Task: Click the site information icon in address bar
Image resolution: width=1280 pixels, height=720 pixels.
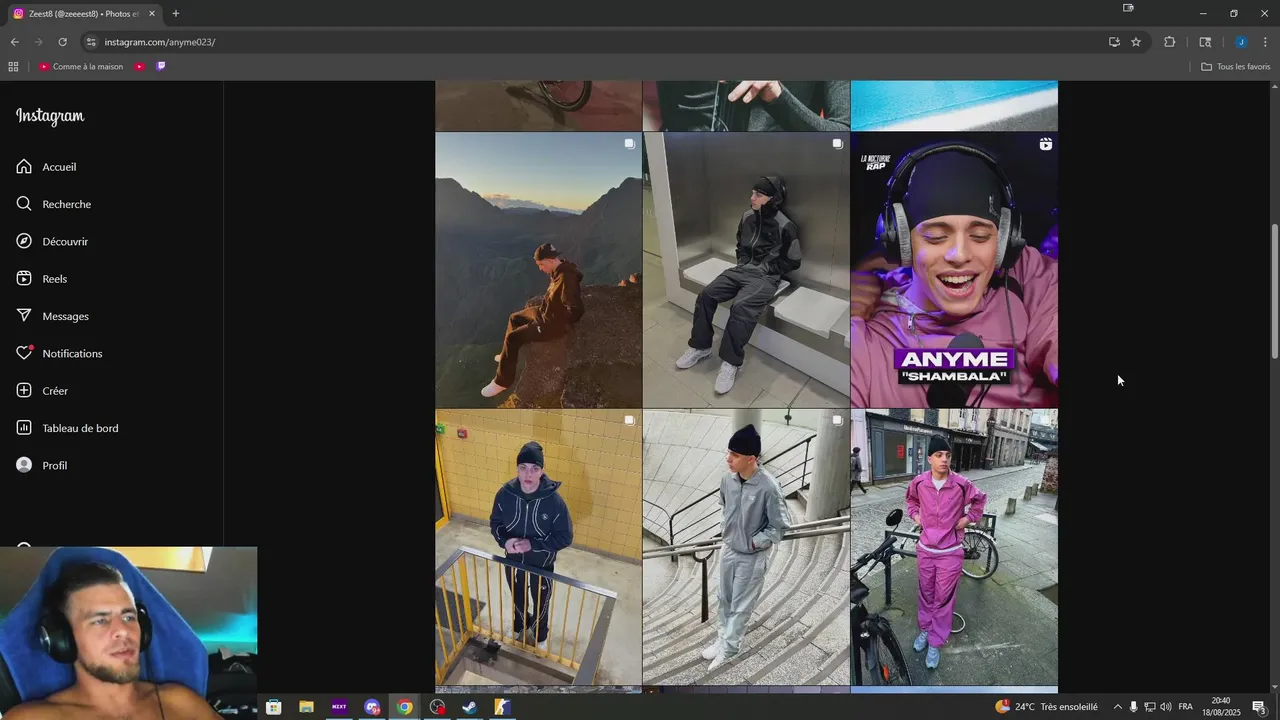Action: point(91,42)
